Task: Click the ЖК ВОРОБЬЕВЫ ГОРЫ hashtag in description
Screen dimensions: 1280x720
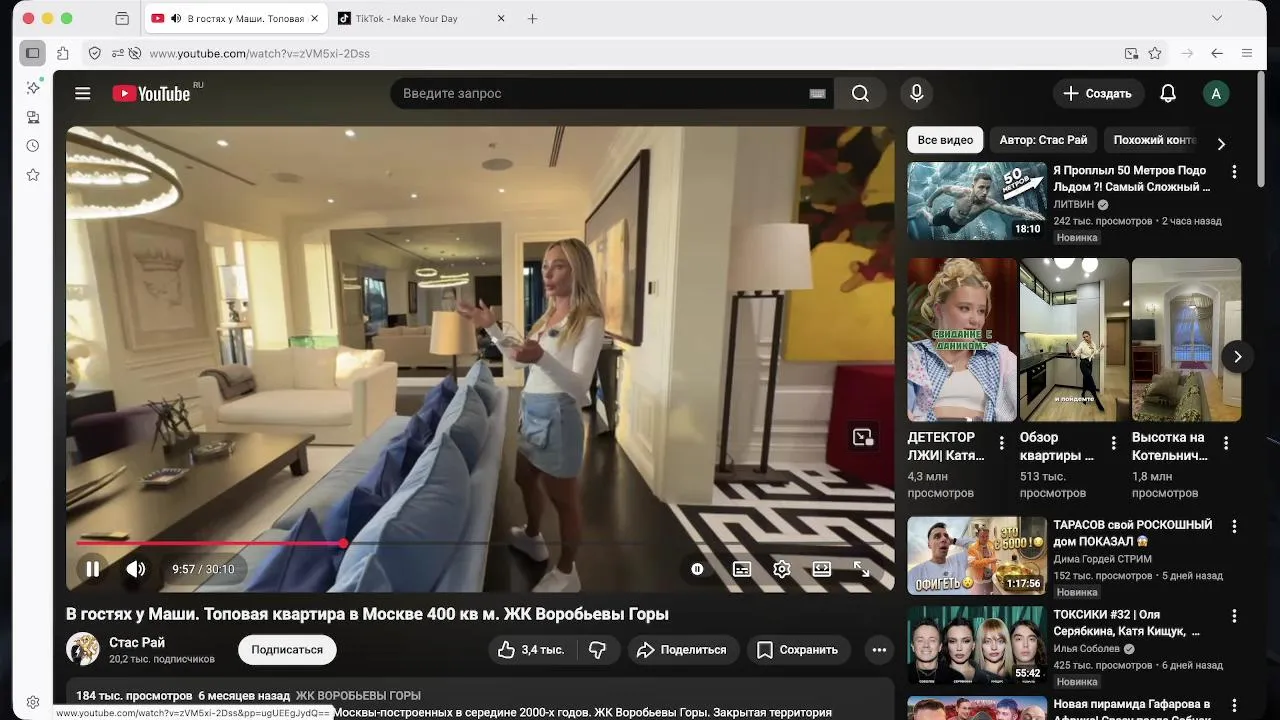Action: pyautogui.click(x=358, y=696)
